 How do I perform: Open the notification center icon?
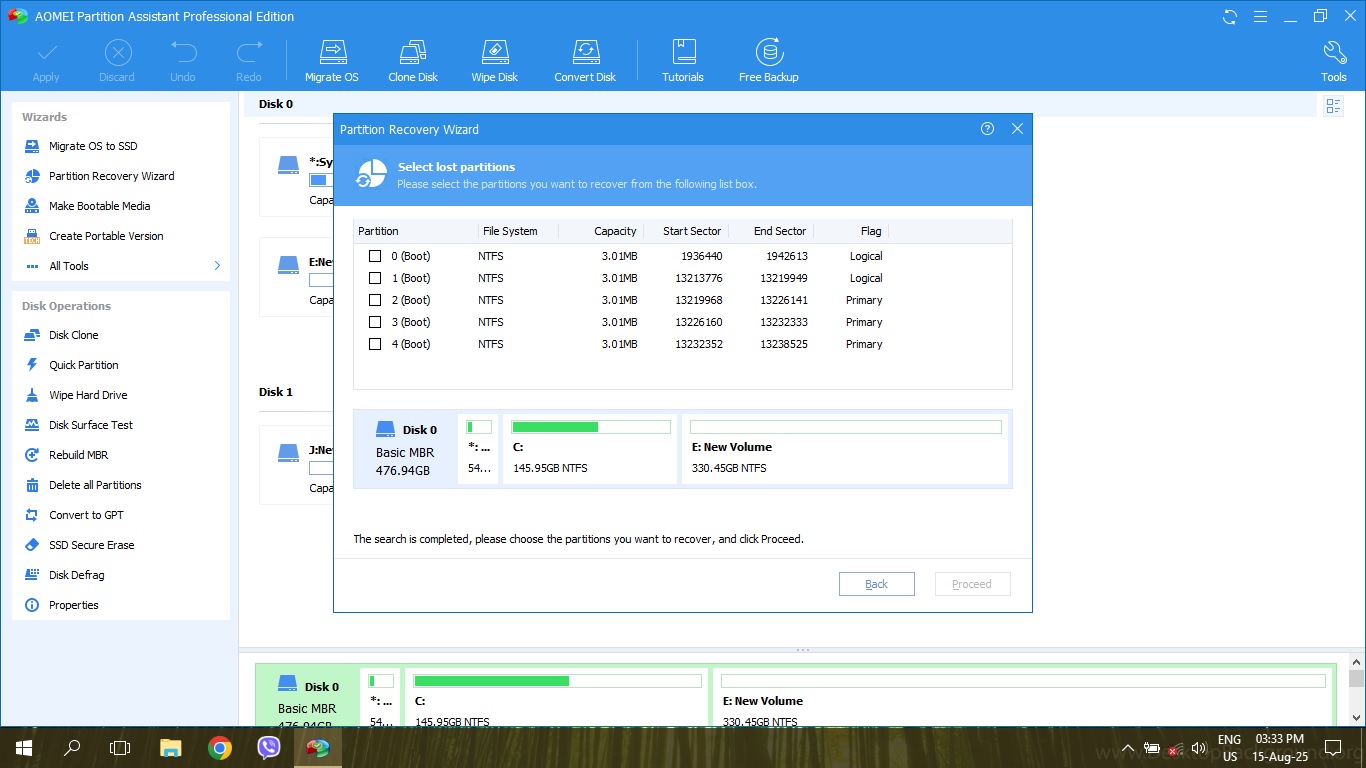point(1333,747)
